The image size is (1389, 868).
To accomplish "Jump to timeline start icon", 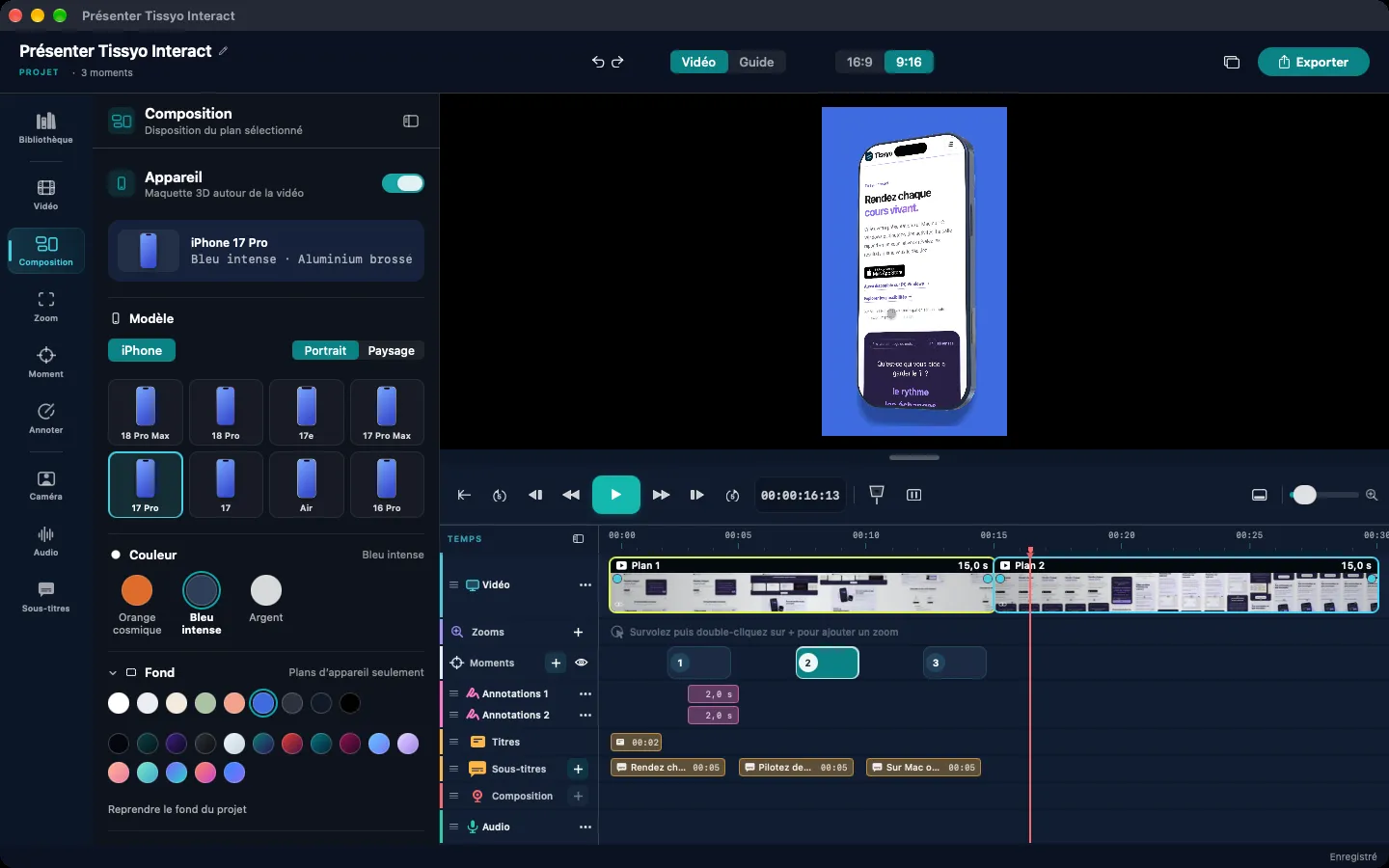I will 464,495.
